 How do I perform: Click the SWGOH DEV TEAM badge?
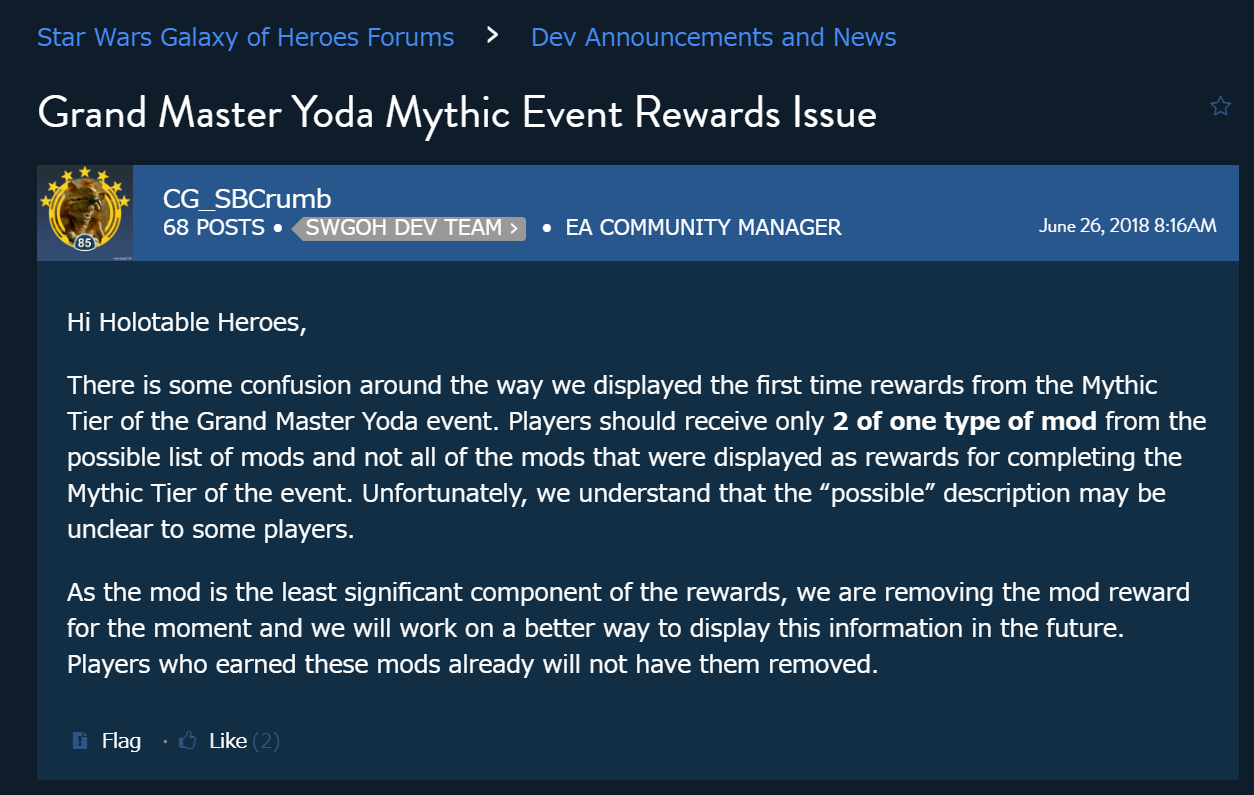tap(409, 228)
